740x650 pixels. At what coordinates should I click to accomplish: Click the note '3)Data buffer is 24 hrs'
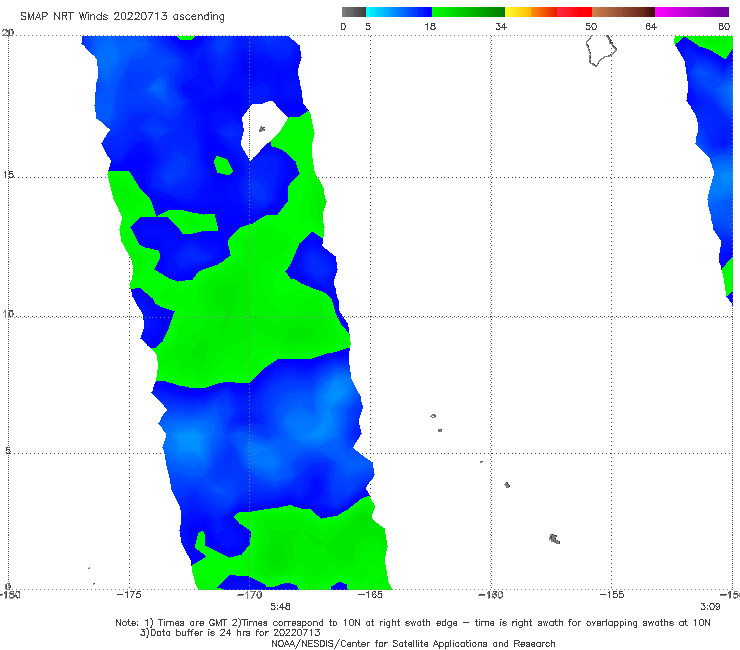[x=230, y=633]
